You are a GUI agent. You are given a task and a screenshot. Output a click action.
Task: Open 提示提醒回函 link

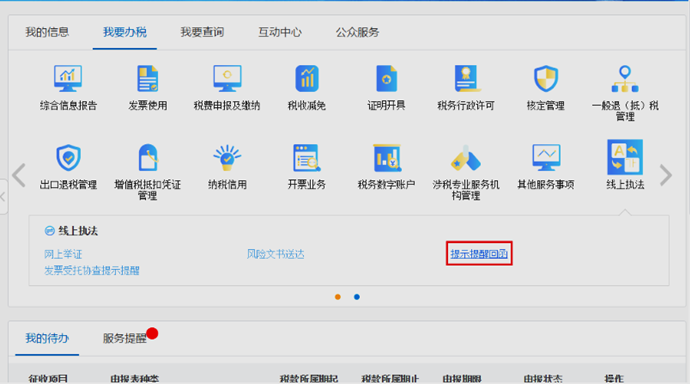479,254
